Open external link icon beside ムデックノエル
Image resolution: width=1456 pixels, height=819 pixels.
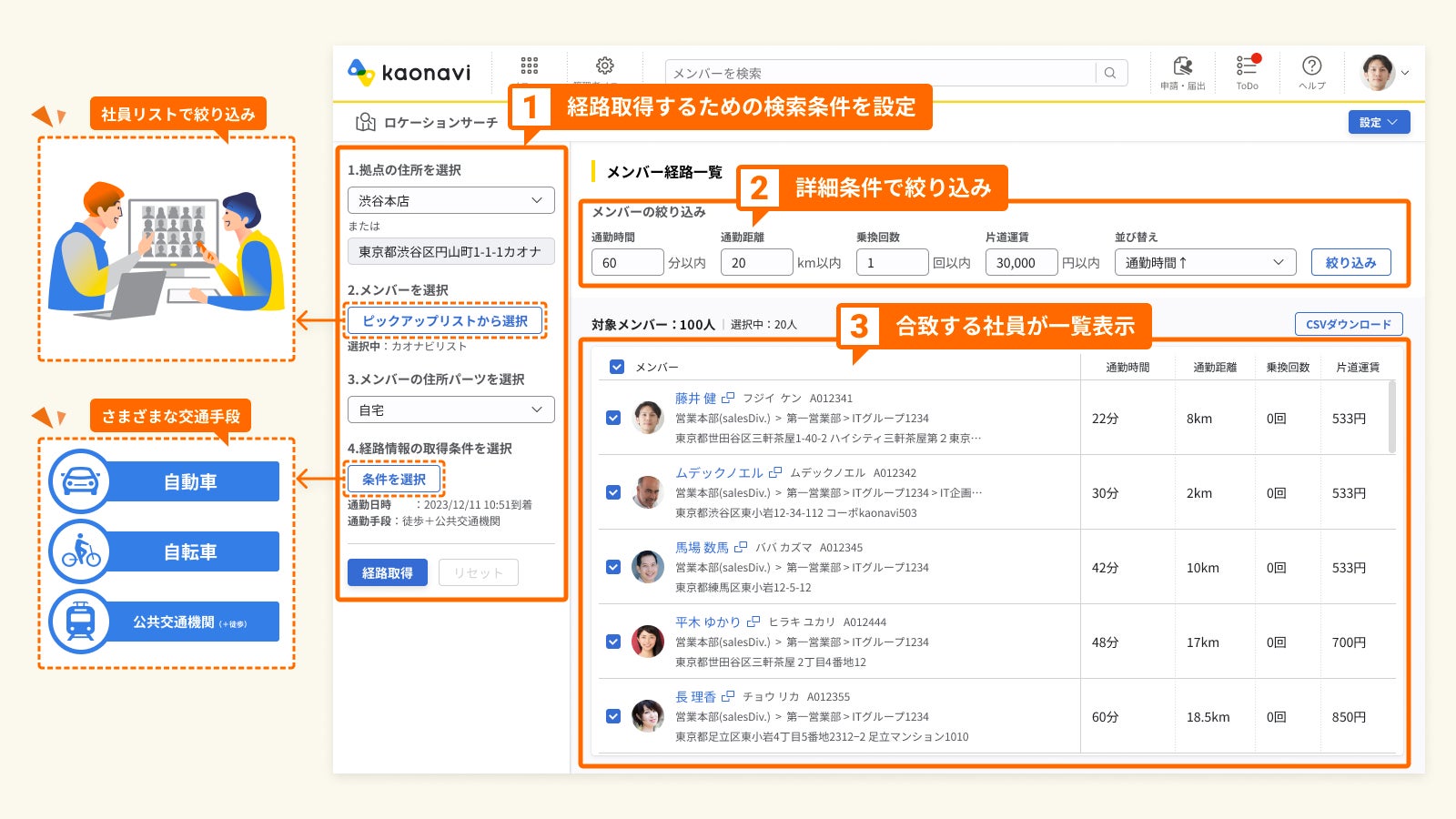(775, 472)
